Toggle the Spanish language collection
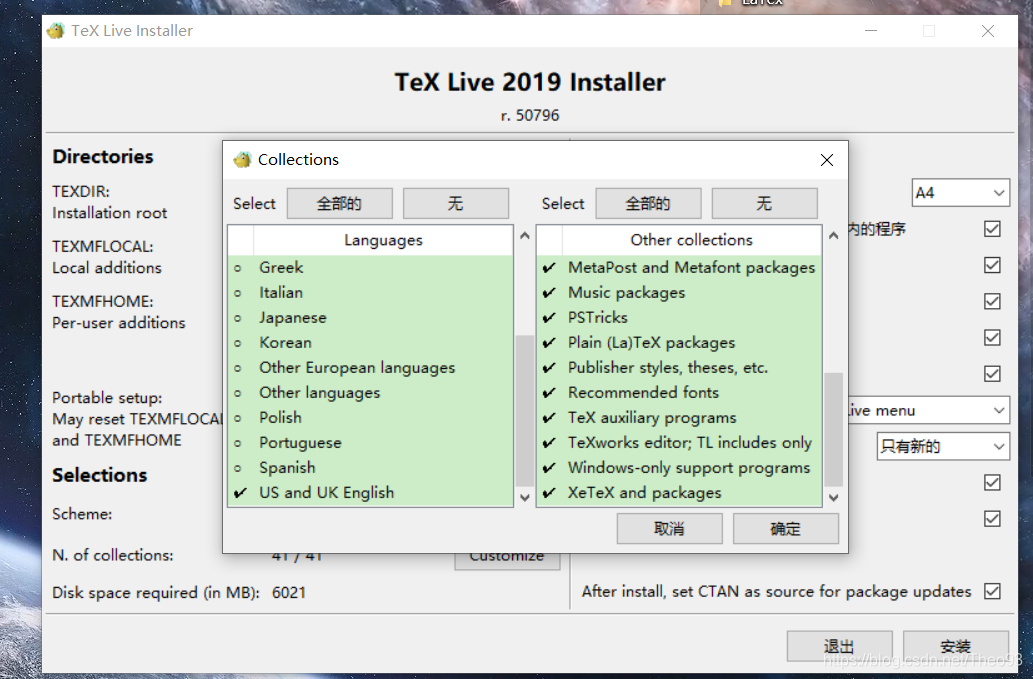 click(370, 468)
